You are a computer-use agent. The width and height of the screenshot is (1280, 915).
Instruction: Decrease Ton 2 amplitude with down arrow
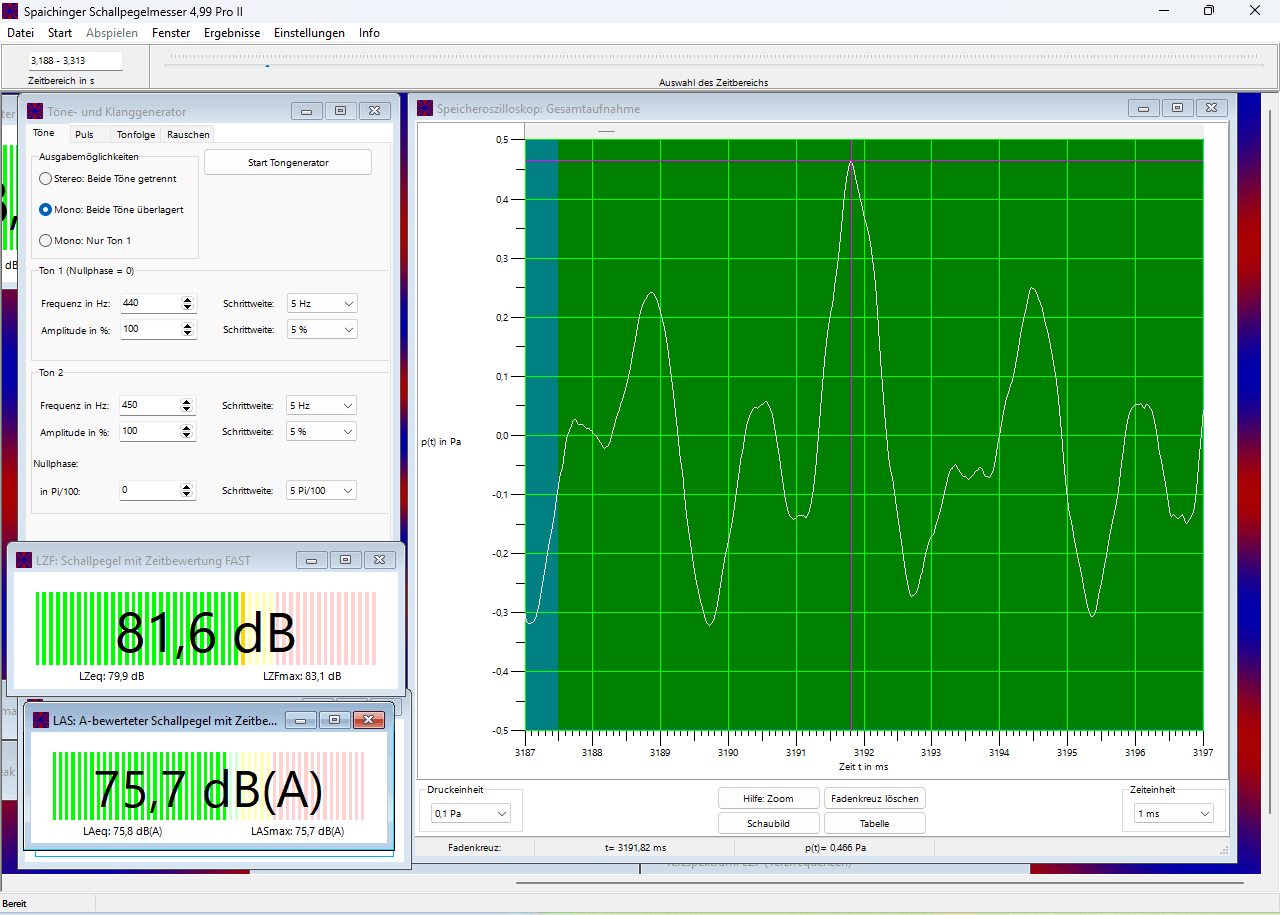pyautogui.click(x=187, y=436)
